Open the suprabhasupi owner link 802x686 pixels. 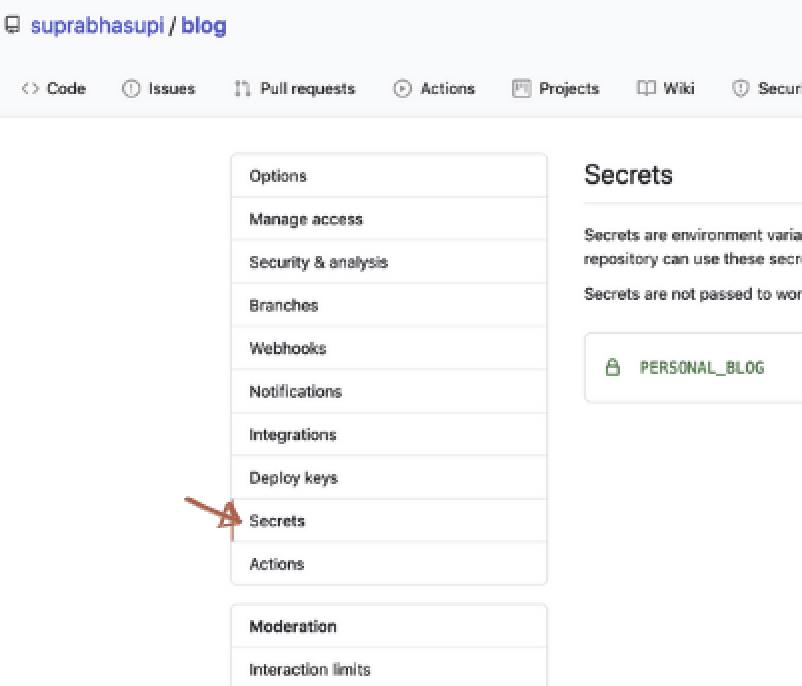[97, 26]
